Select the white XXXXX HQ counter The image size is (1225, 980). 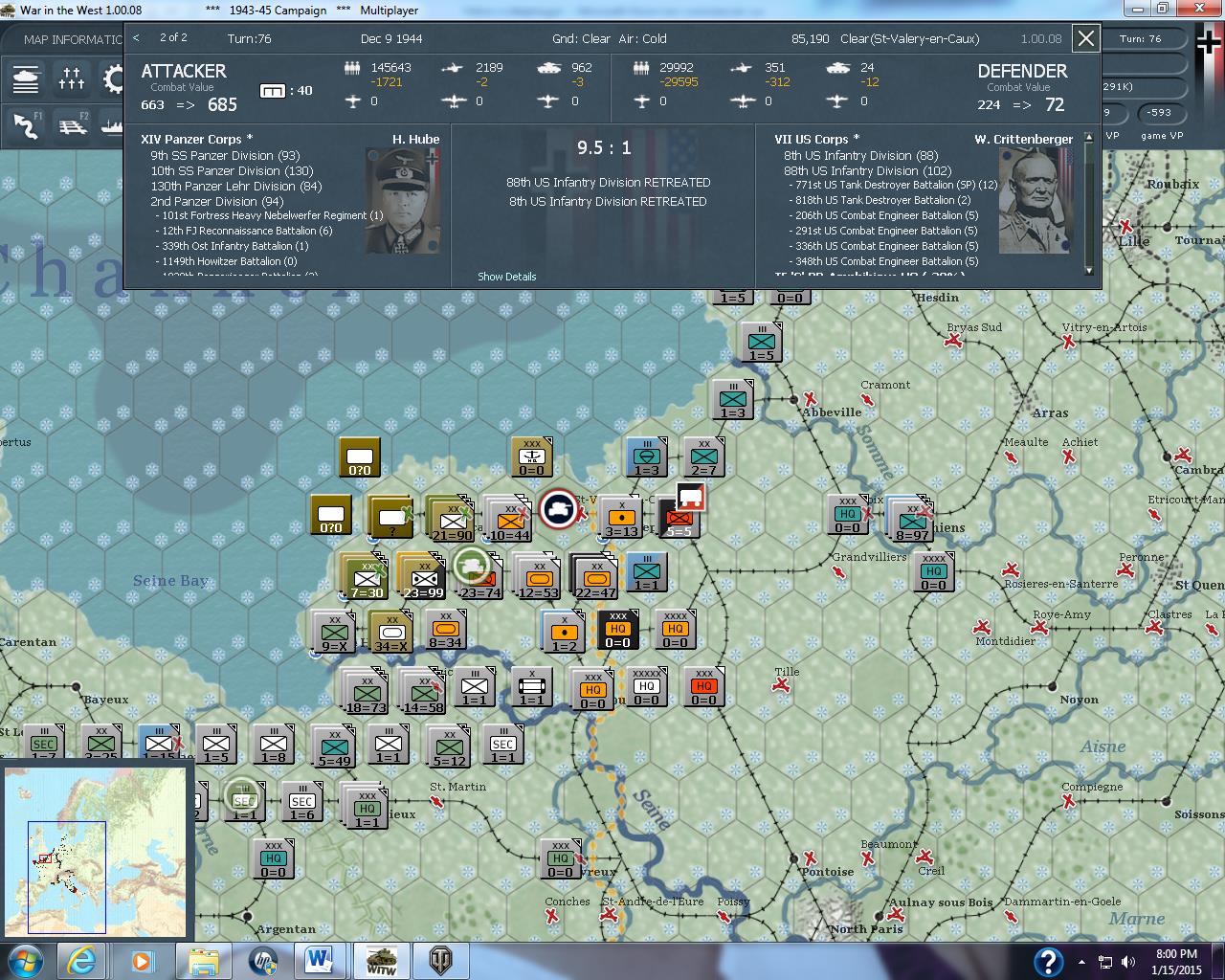coord(646,688)
